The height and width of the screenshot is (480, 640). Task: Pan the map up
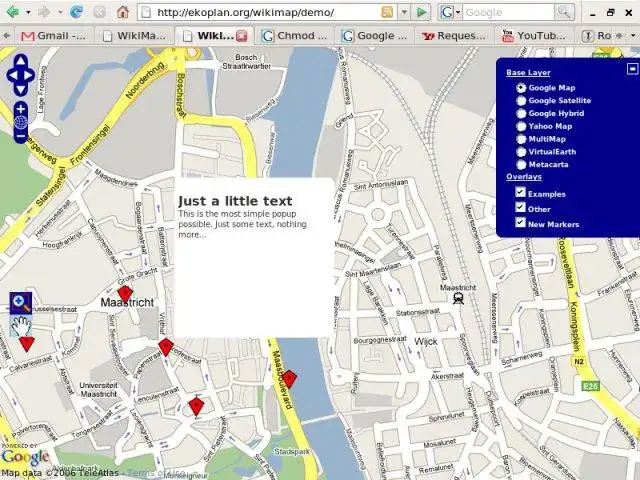[20, 62]
